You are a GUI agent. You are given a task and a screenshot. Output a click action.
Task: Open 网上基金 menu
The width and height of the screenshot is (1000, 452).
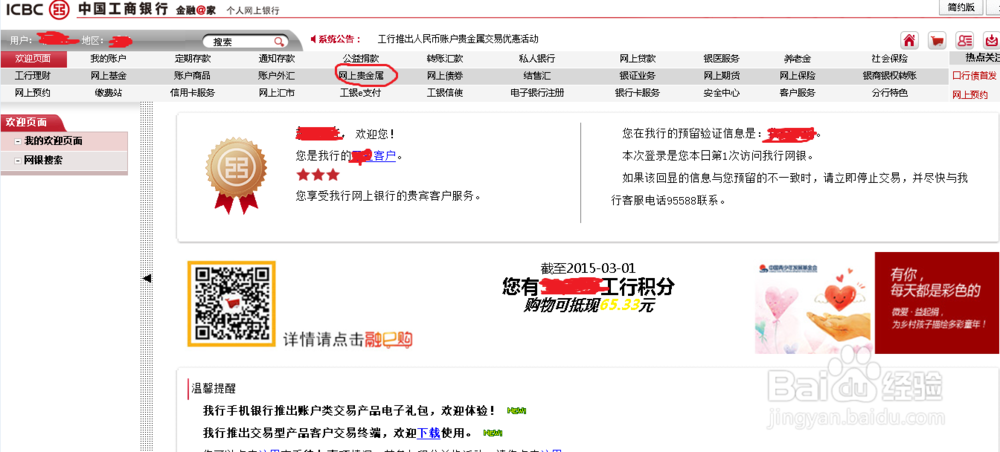108,76
